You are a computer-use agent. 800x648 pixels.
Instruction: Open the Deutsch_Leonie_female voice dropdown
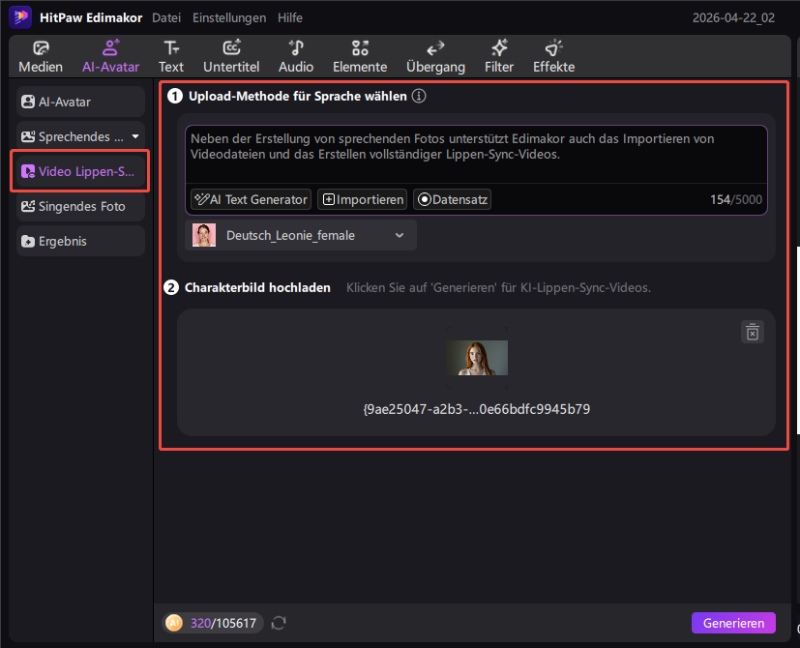(399, 235)
